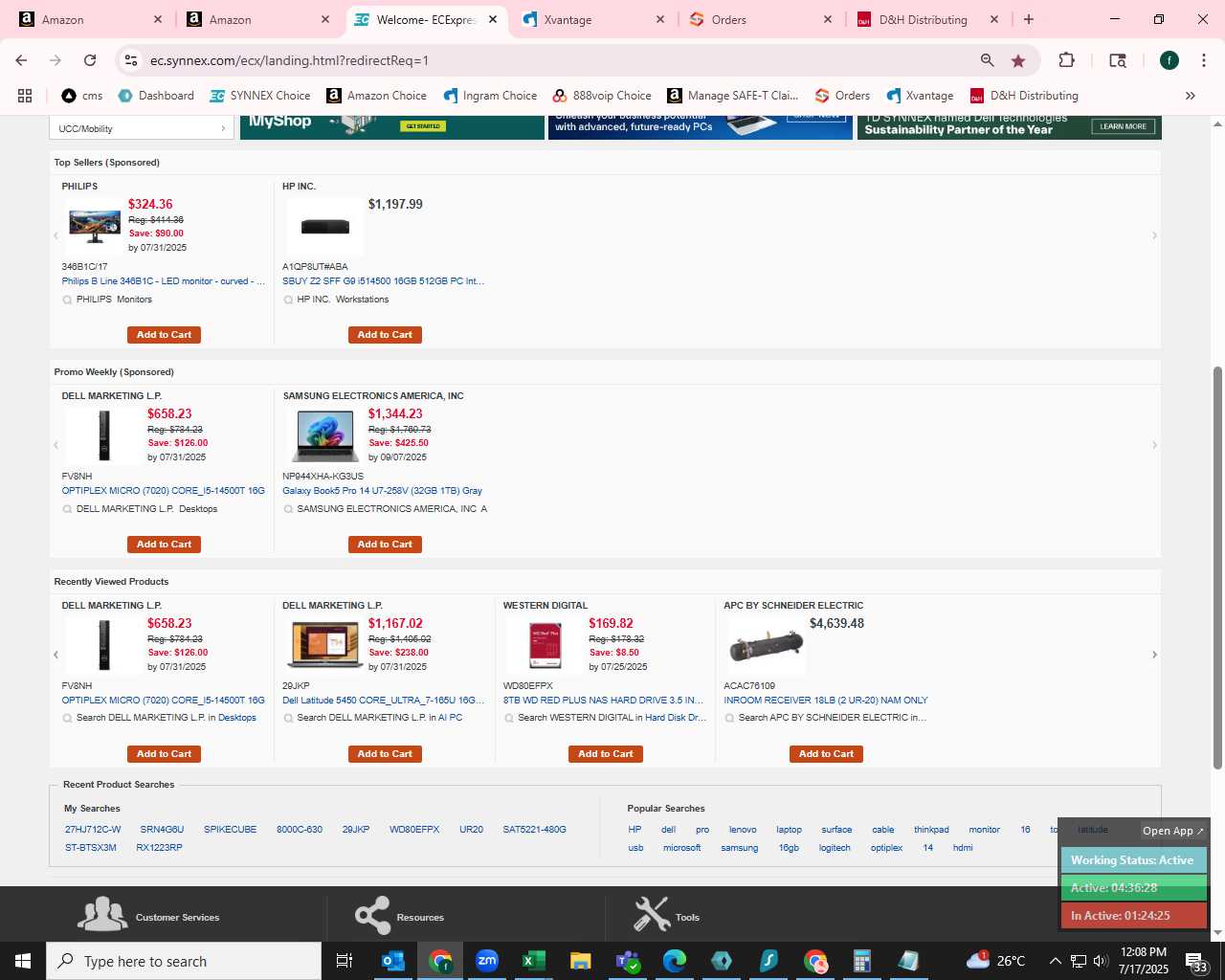
Task: Next arrow in Recently Viewed Products
Action: click(x=1154, y=655)
